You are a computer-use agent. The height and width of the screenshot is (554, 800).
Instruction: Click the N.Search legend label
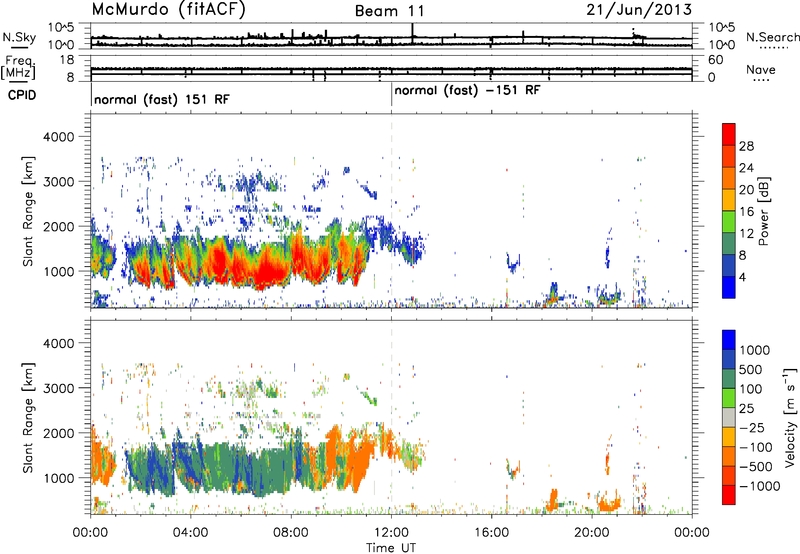[772, 37]
